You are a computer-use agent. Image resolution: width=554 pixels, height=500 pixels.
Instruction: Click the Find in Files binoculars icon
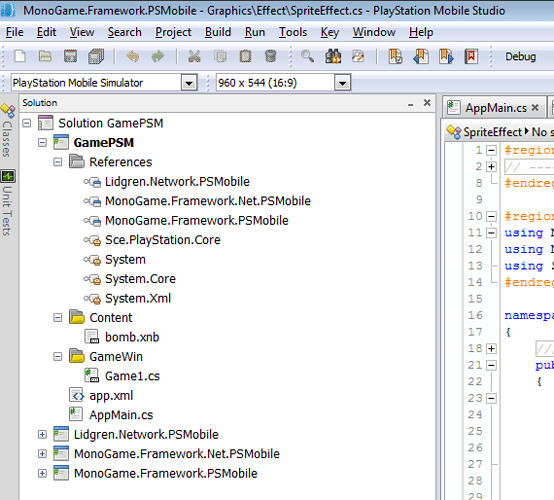[333, 56]
